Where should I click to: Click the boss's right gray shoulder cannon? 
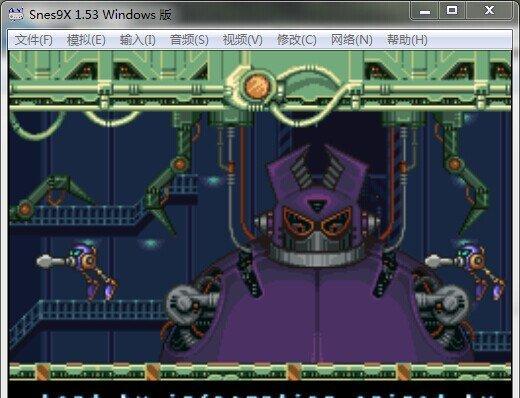click(443, 305)
